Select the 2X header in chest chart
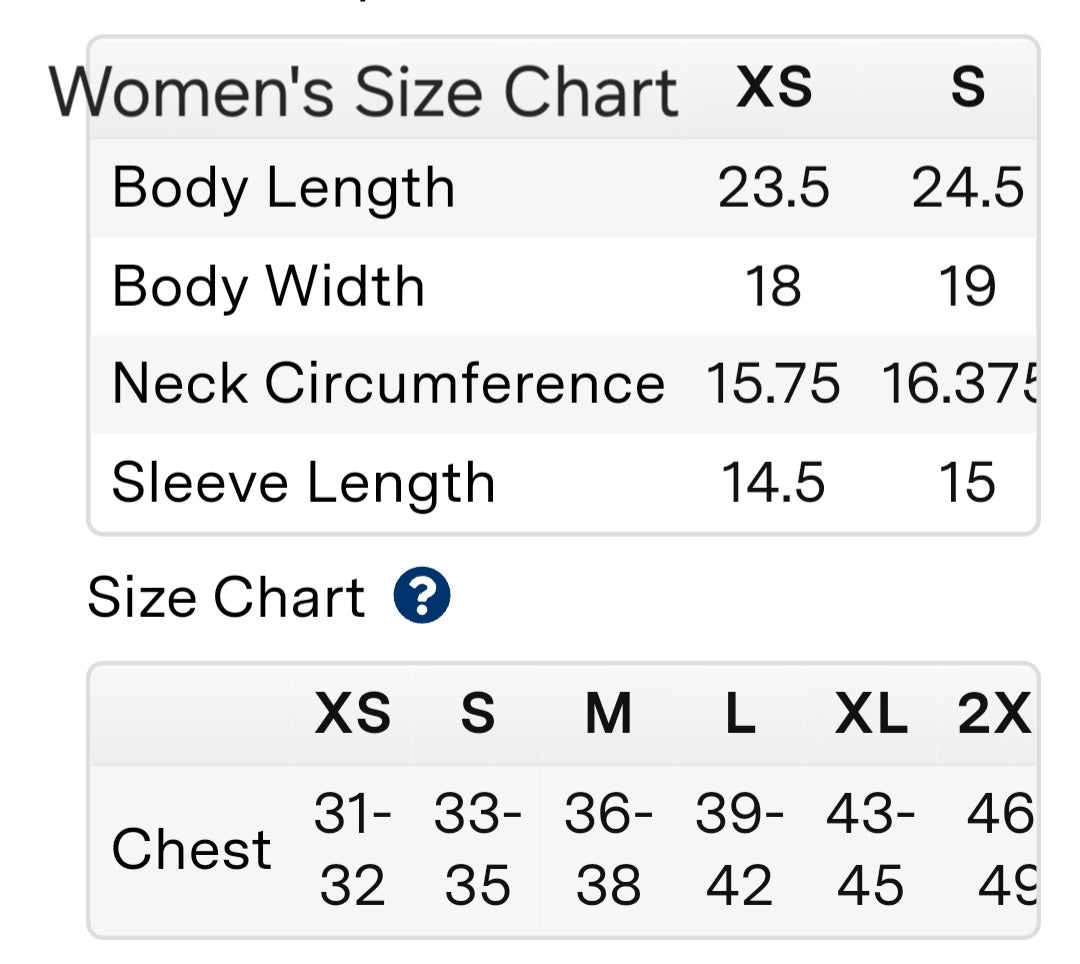The image size is (1080, 964). pos(995,713)
